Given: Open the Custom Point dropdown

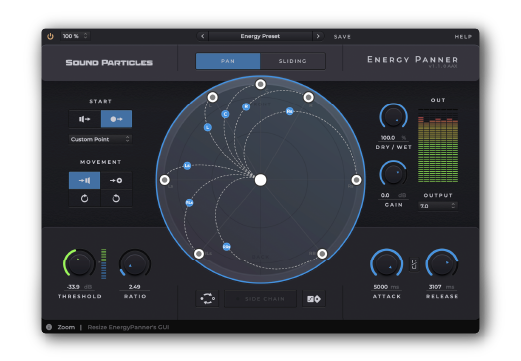Looking at the screenshot, I should [x=100, y=139].
